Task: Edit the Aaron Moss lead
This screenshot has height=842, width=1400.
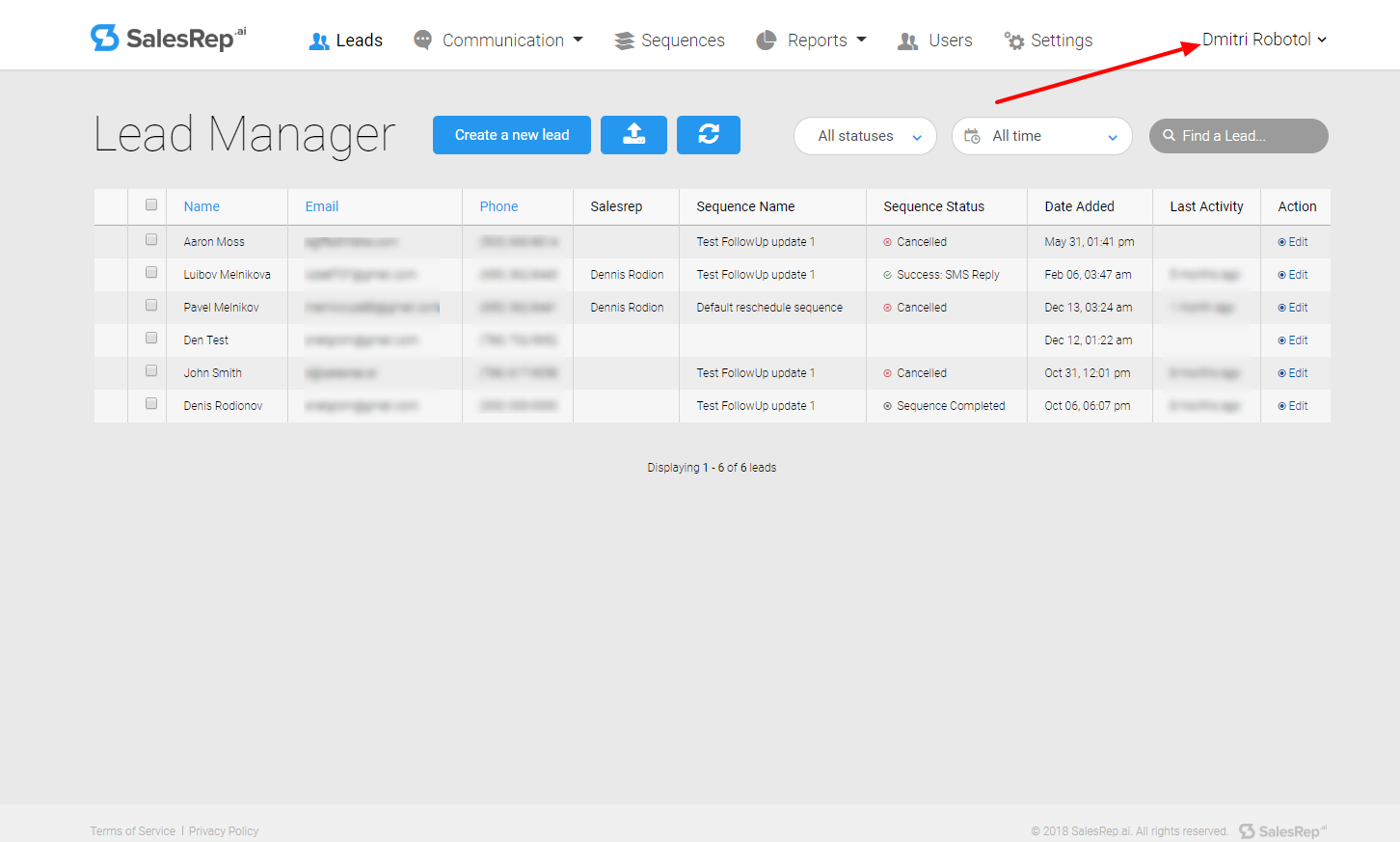Action: [x=1293, y=242]
